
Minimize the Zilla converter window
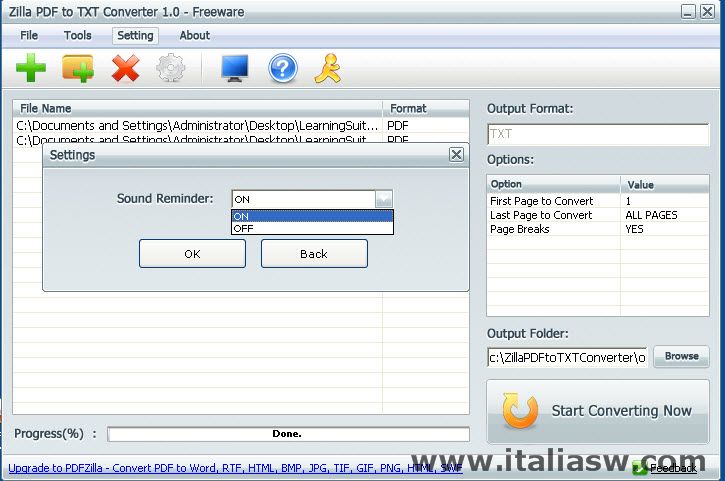click(688, 12)
